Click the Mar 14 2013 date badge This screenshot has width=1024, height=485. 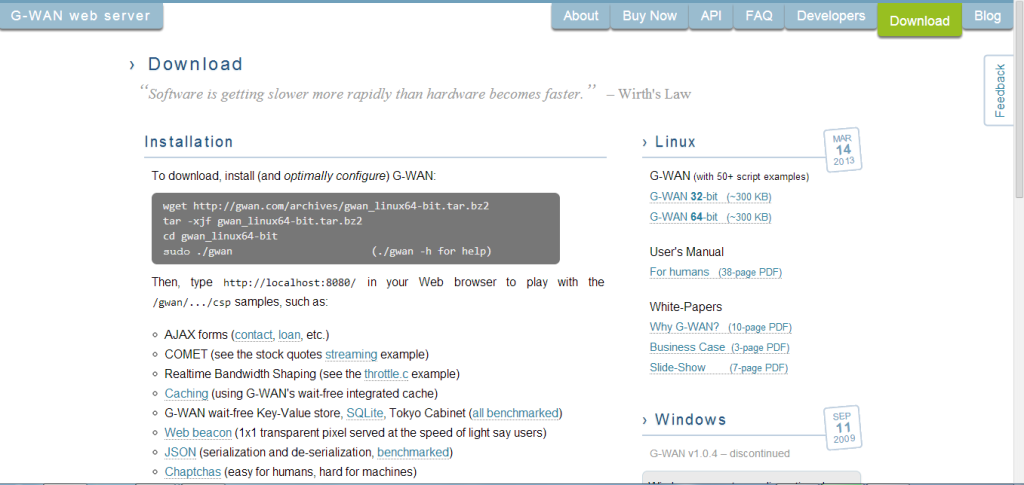coord(843,149)
